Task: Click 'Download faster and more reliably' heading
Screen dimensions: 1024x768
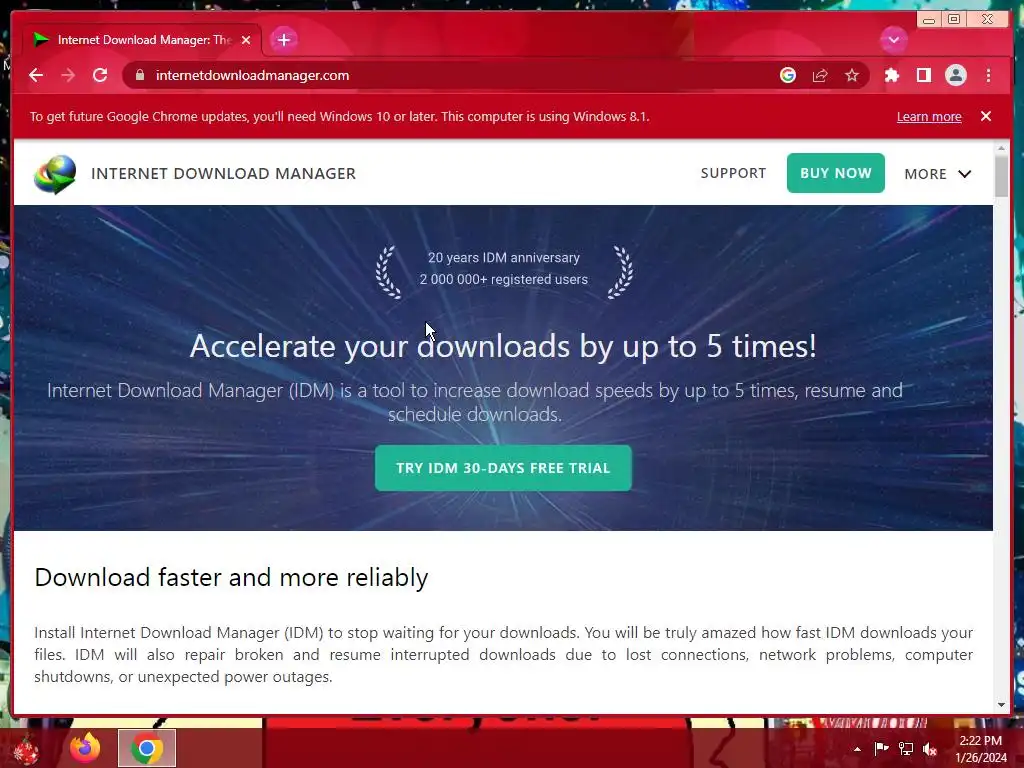Action: coord(231,578)
